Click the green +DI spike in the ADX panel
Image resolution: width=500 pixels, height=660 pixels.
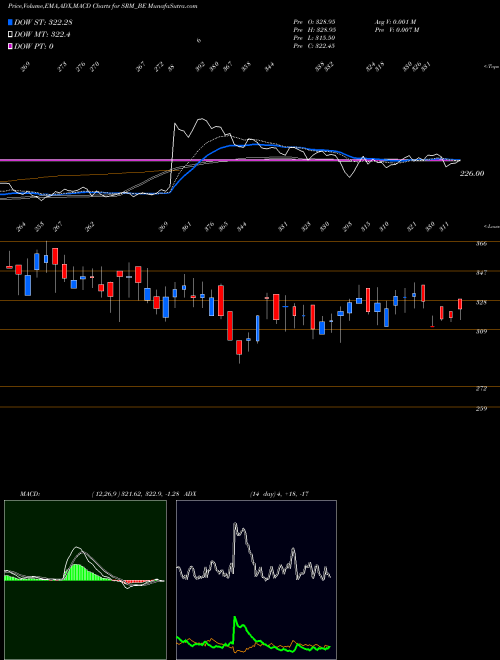pos(235,620)
